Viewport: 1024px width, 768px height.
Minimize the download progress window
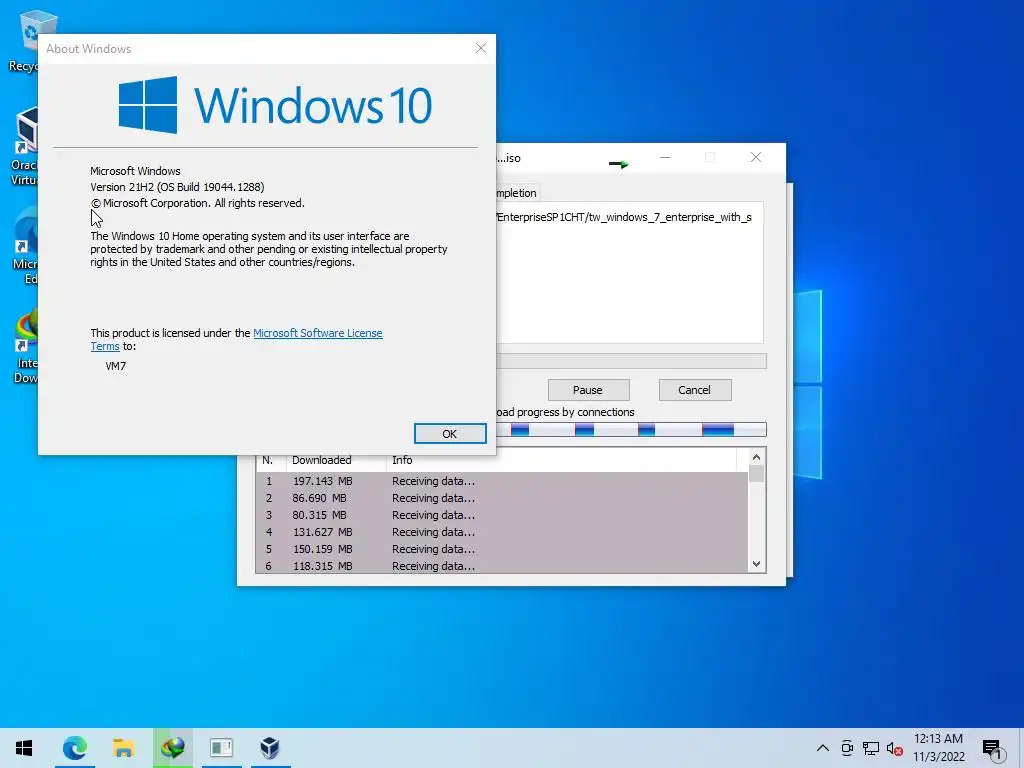pyautogui.click(x=665, y=157)
